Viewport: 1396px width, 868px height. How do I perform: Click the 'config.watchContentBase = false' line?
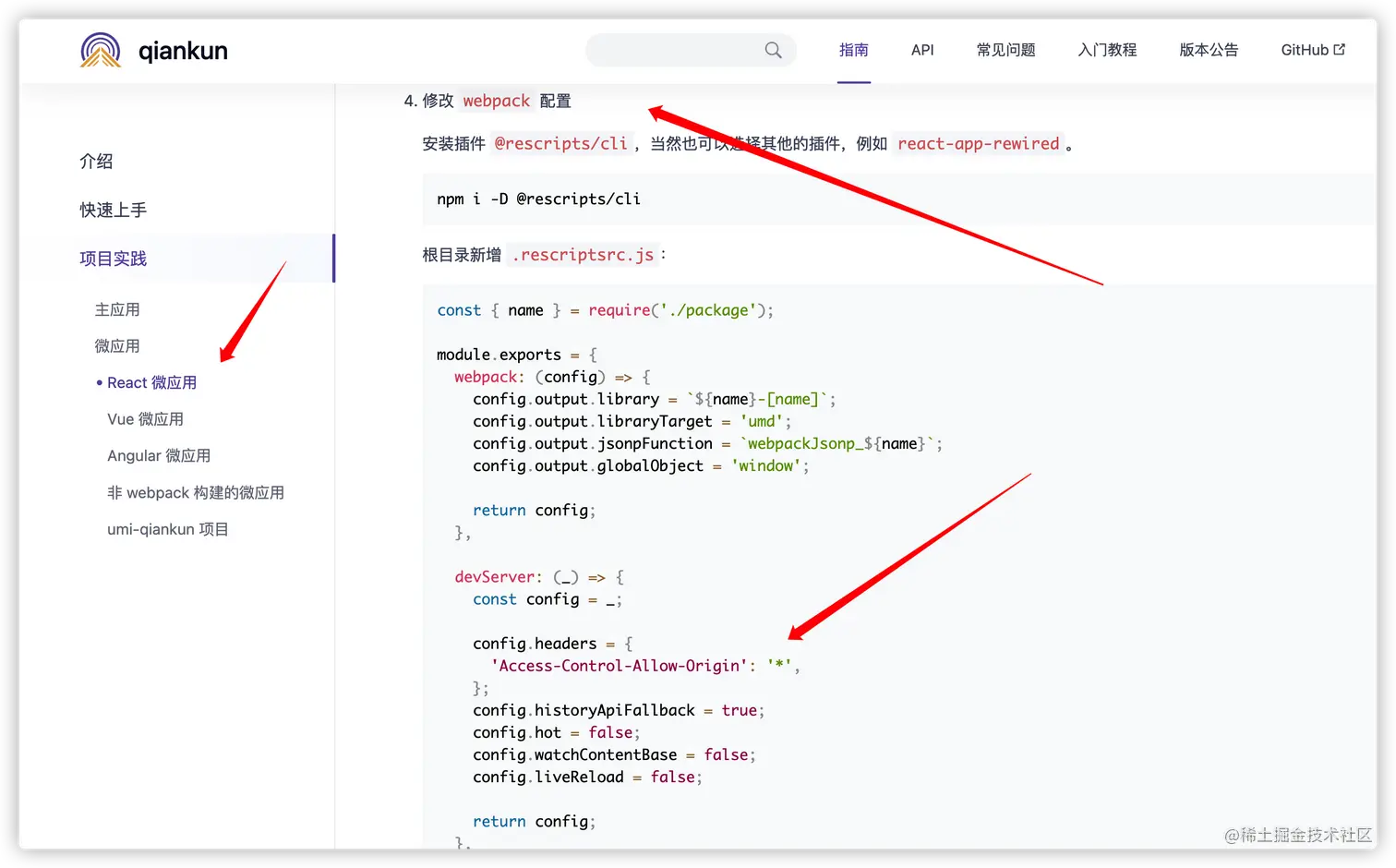[614, 754]
